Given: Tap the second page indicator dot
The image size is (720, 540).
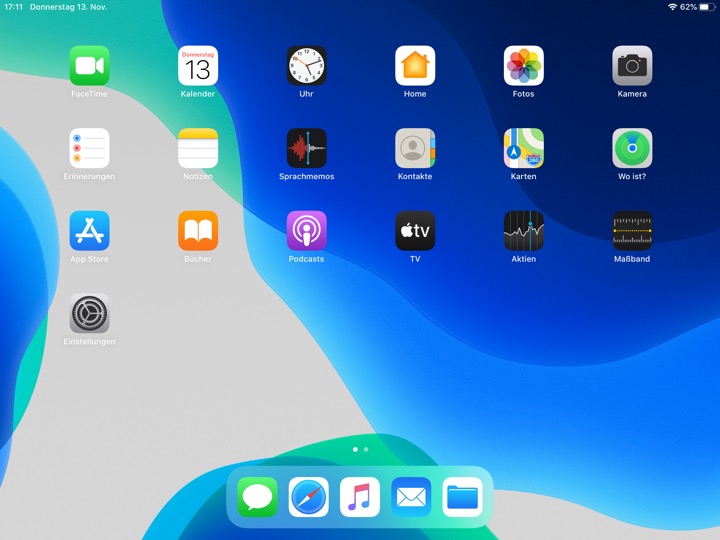Looking at the screenshot, I should (x=366, y=450).
